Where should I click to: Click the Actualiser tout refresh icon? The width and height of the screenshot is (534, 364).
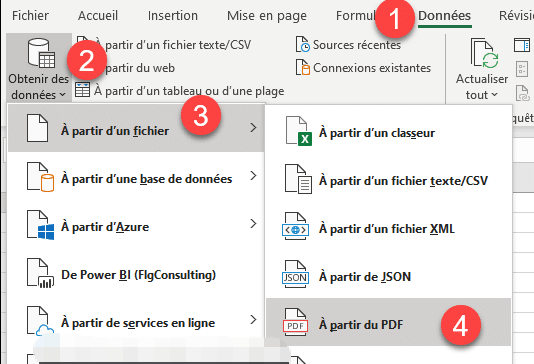[484, 54]
